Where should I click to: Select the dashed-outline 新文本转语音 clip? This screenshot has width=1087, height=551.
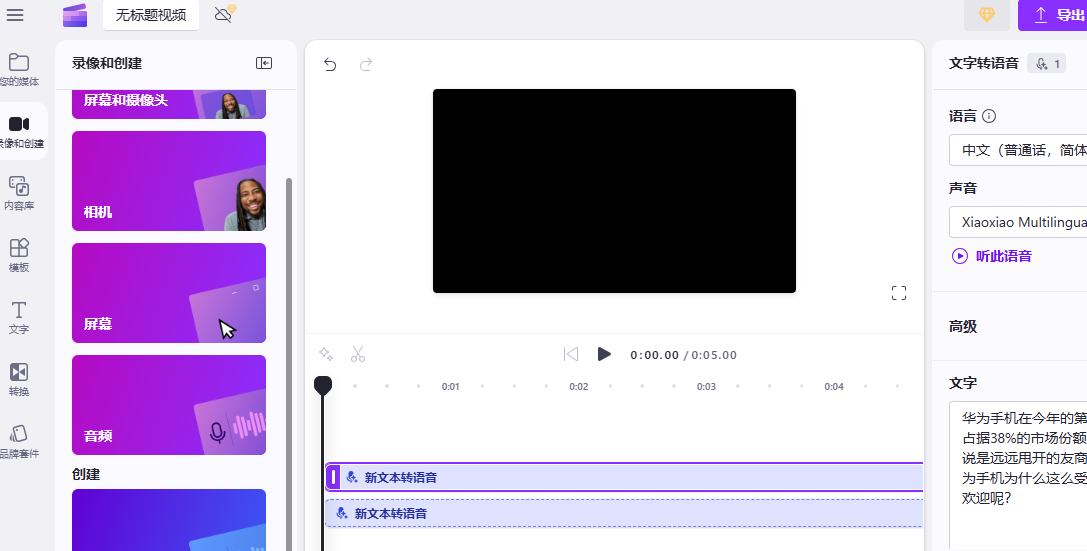tap(625, 513)
